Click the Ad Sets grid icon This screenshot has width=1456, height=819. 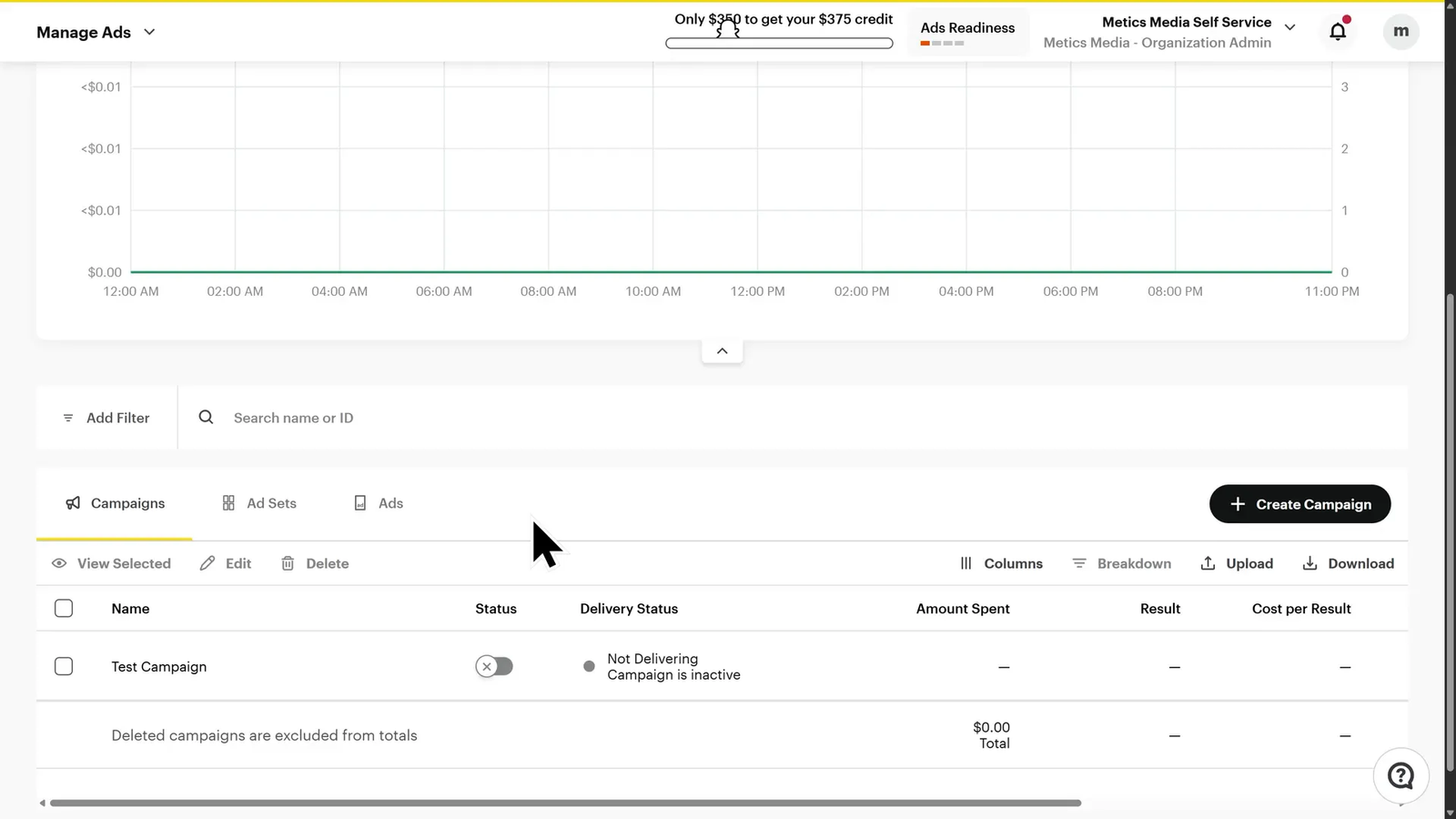coord(228,503)
